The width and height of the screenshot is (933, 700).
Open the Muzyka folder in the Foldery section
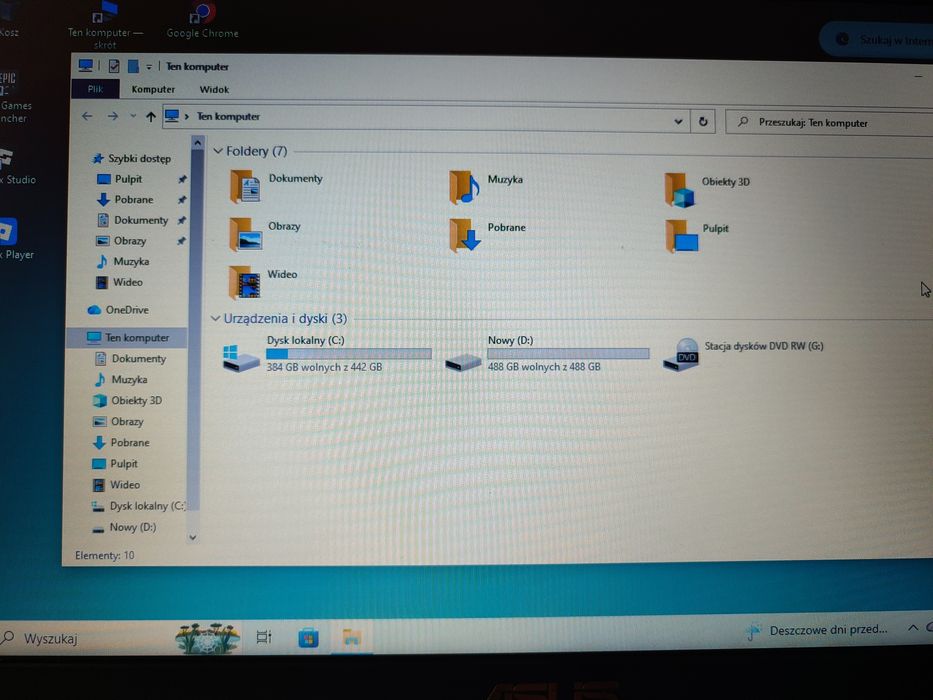486,187
